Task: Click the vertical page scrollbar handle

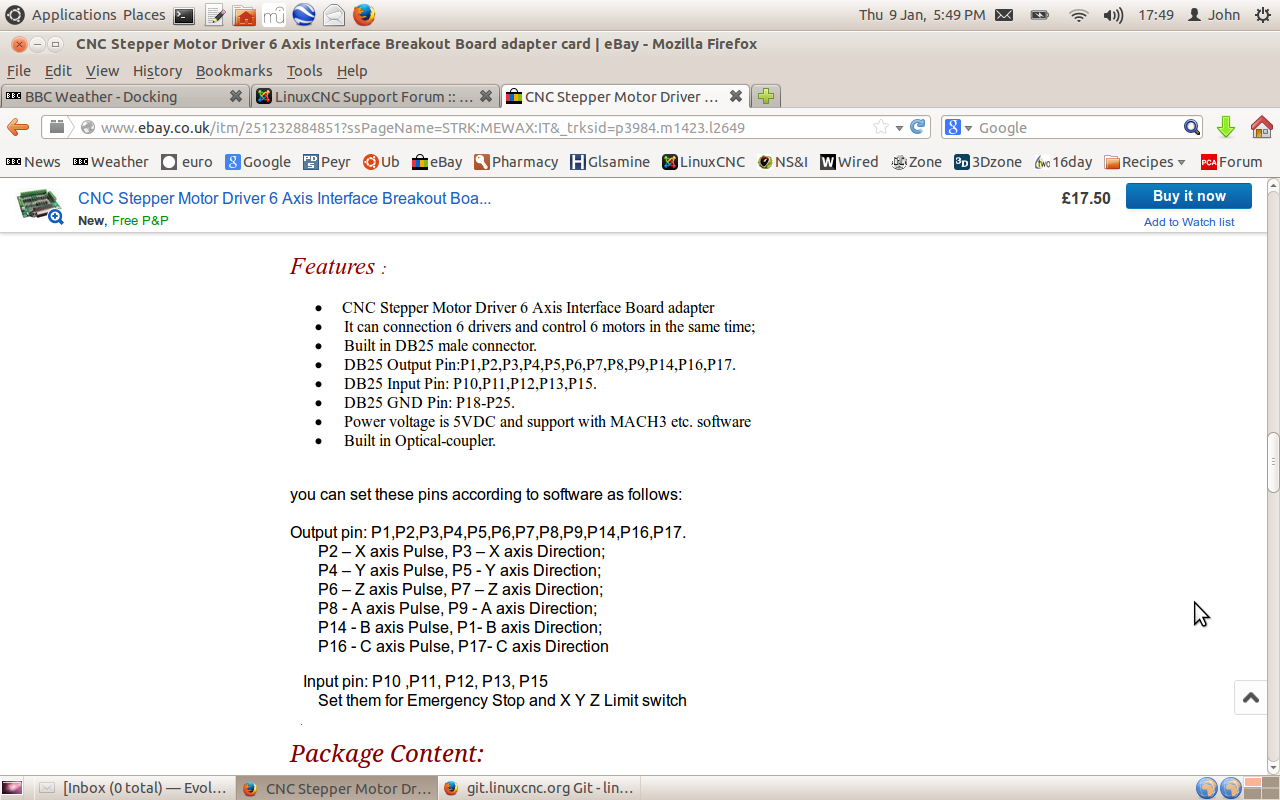Action: 1273,462
